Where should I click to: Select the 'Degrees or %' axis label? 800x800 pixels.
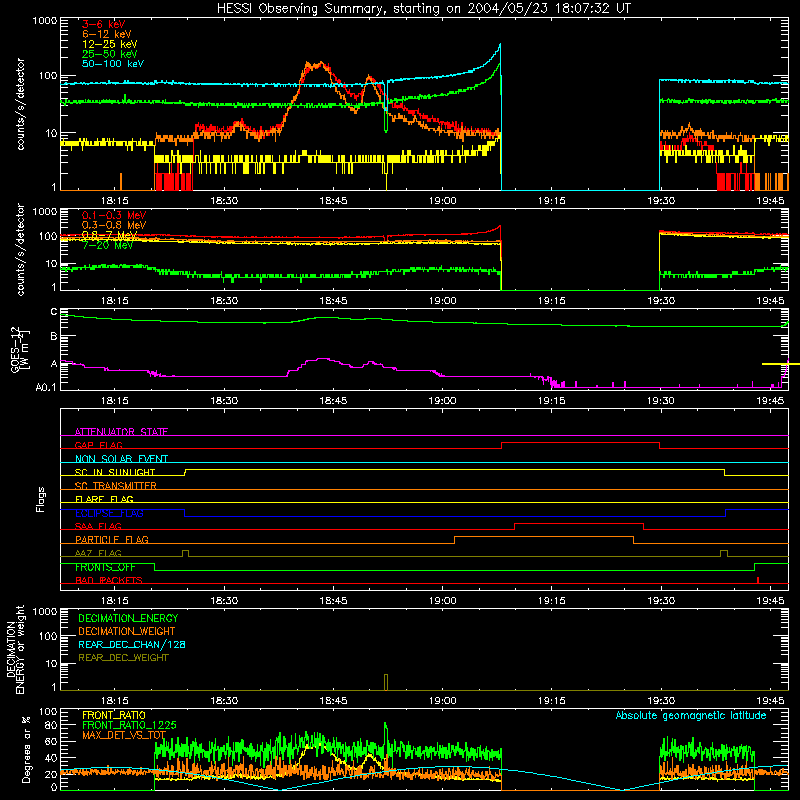(26, 749)
